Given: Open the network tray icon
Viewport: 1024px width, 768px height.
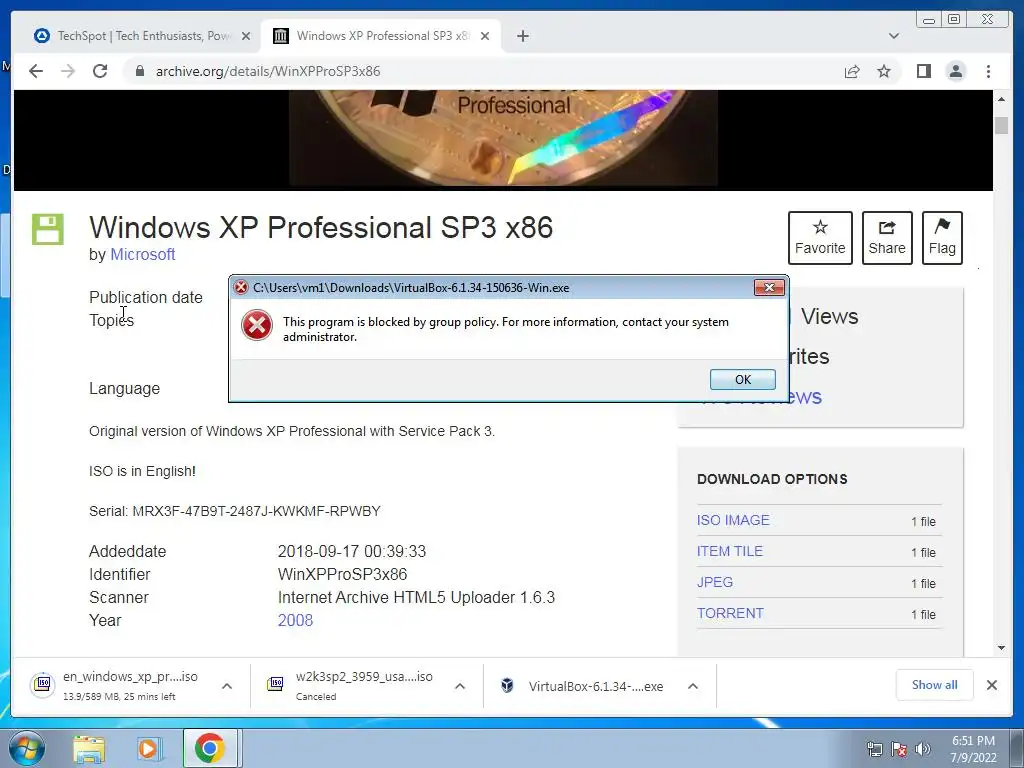Looking at the screenshot, I should (x=874, y=749).
